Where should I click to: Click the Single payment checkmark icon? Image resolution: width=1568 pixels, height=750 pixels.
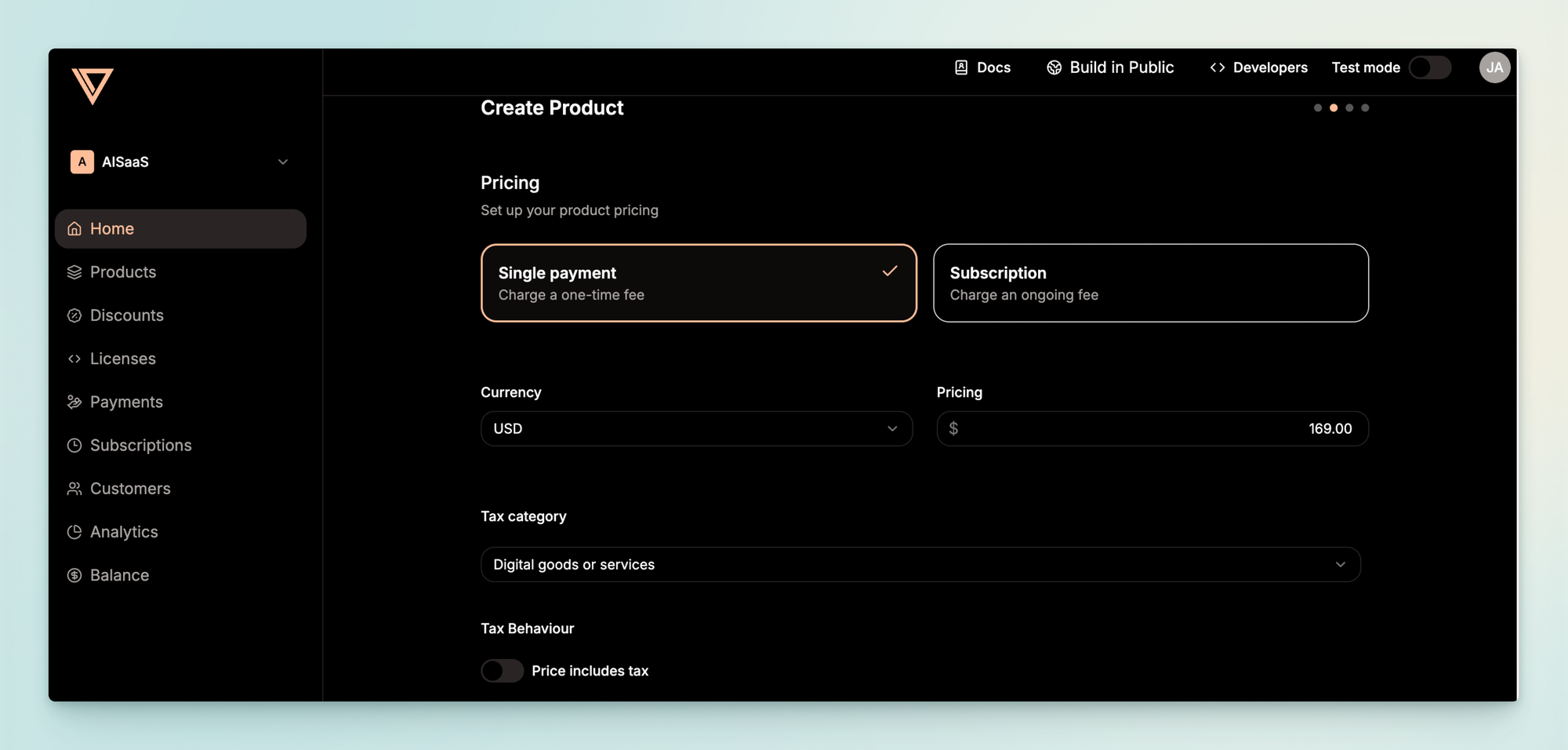click(x=890, y=271)
